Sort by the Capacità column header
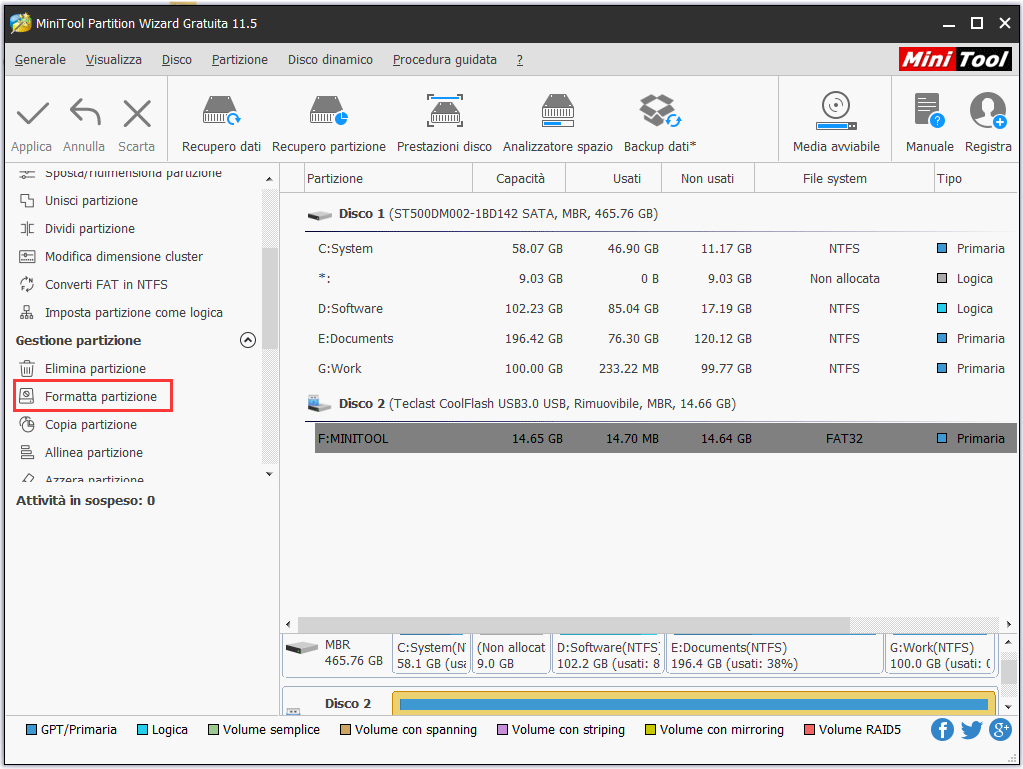 (x=520, y=179)
